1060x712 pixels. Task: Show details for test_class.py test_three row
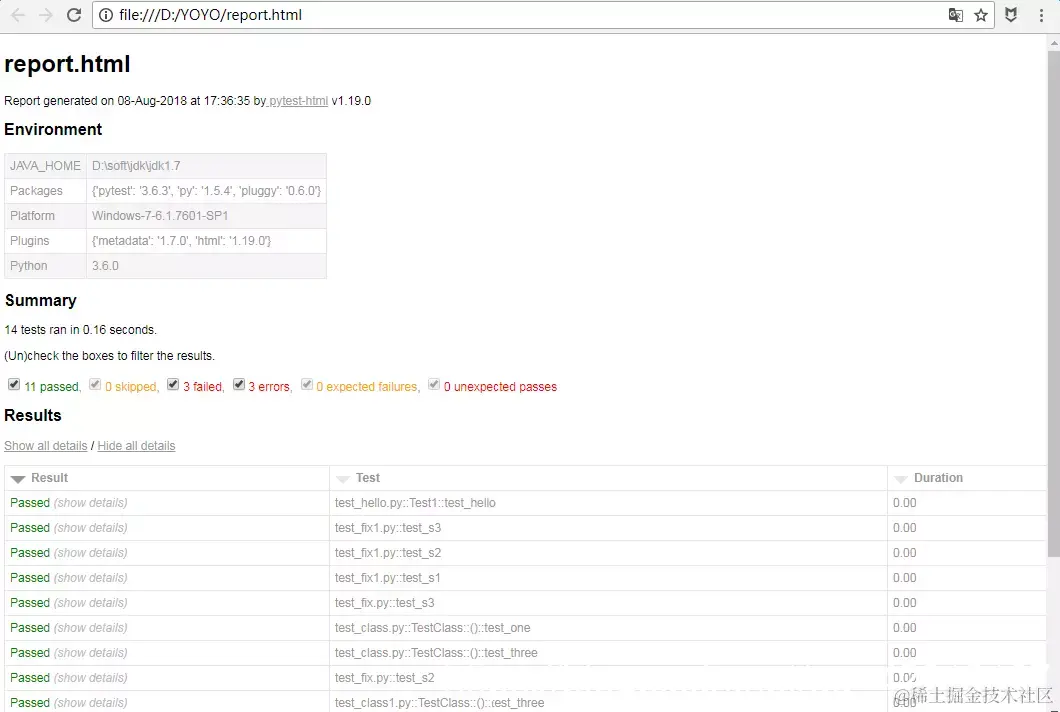(91, 652)
